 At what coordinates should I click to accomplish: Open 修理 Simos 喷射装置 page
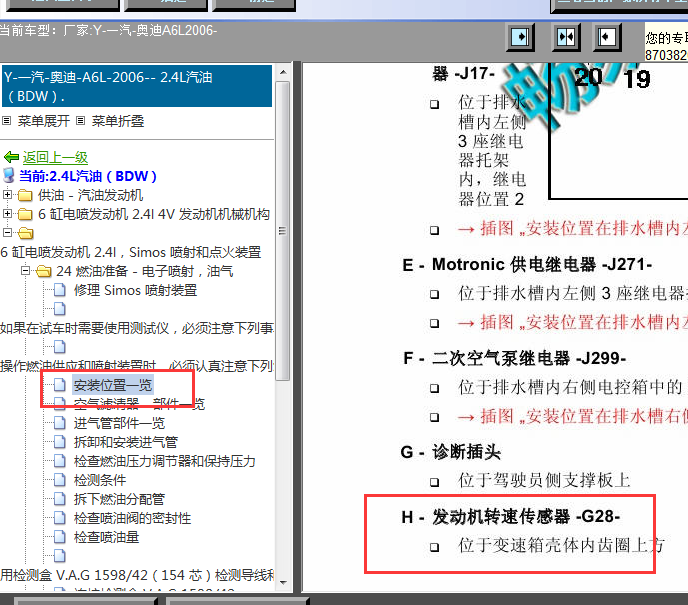coord(135,290)
